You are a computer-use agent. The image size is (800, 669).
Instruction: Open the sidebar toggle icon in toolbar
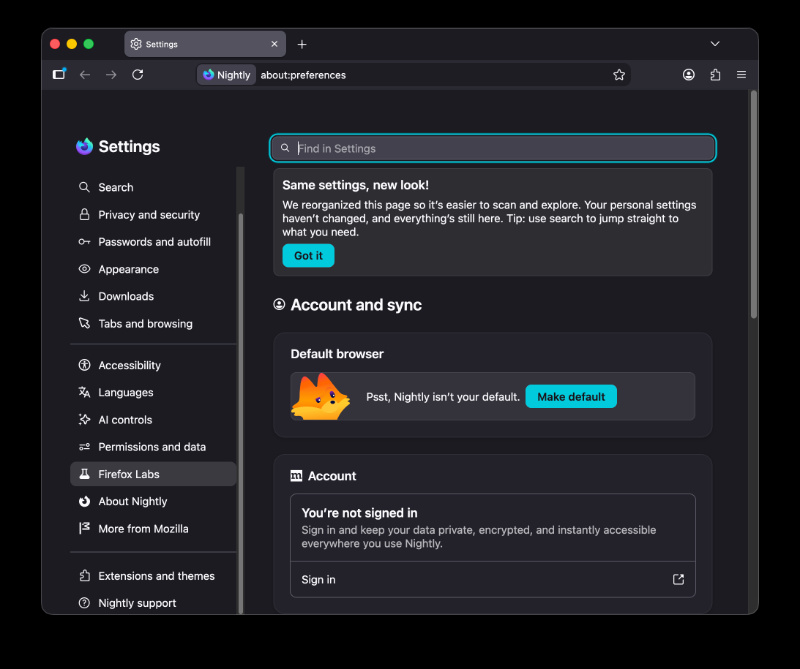[59, 75]
